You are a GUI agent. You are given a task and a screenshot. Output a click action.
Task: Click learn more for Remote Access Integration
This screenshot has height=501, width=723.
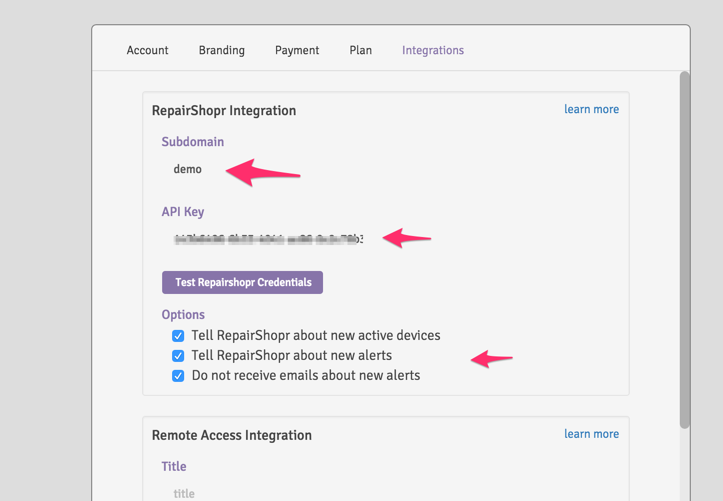[x=592, y=434]
